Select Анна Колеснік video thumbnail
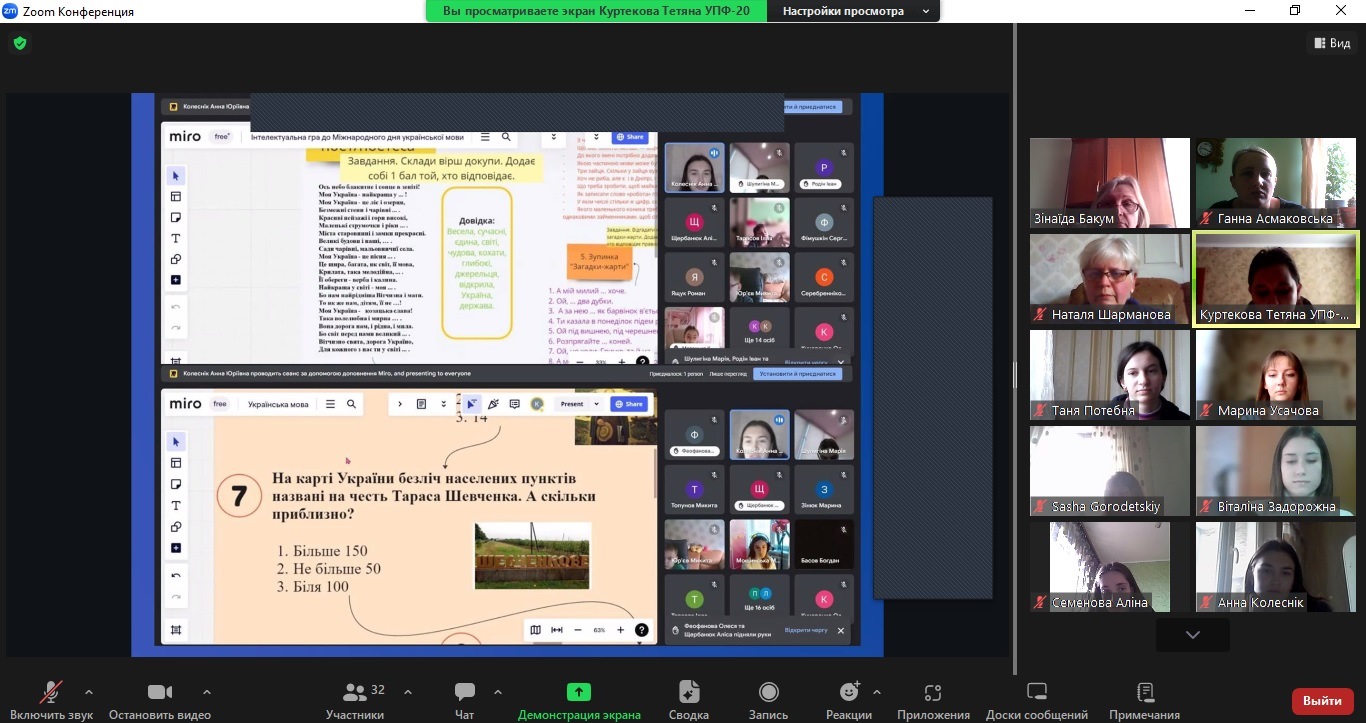The image size is (1366, 723). [1276, 567]
